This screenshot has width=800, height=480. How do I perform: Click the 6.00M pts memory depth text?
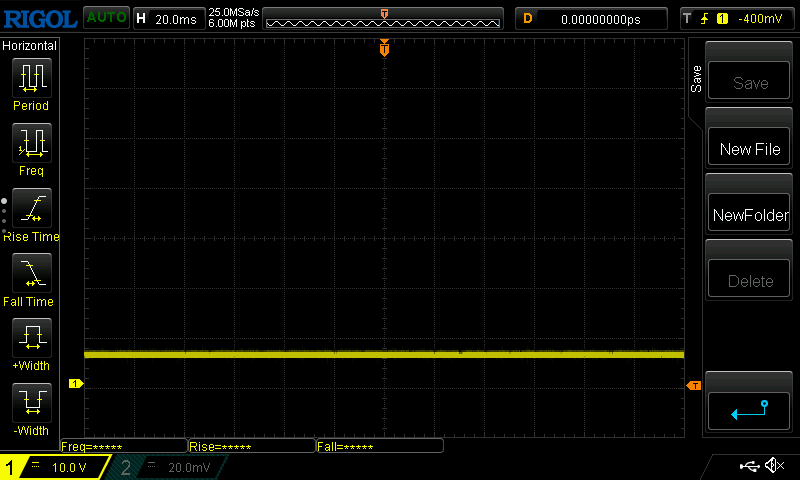232,23
